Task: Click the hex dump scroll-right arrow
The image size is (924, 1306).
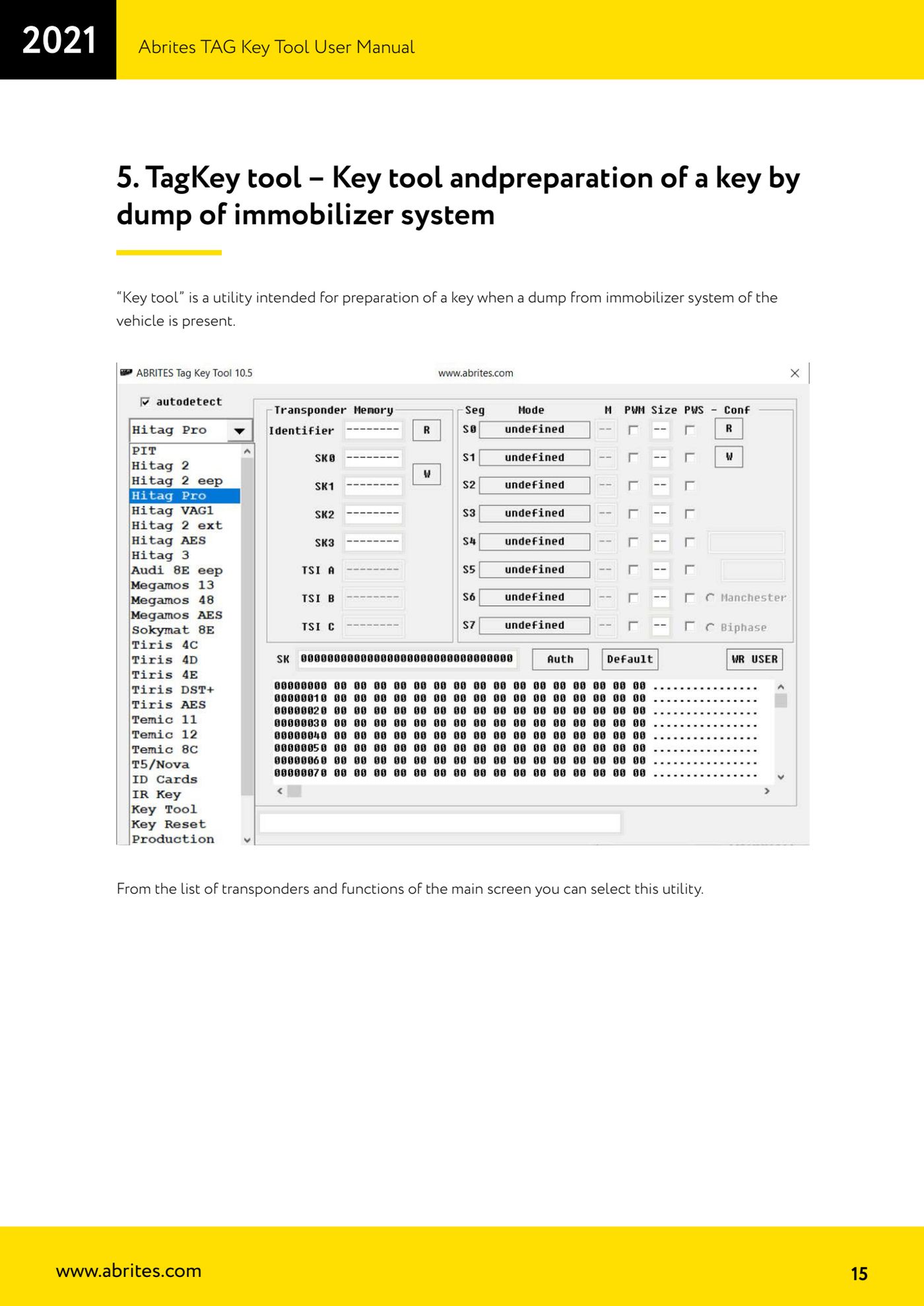Action: tap(767, 791)
